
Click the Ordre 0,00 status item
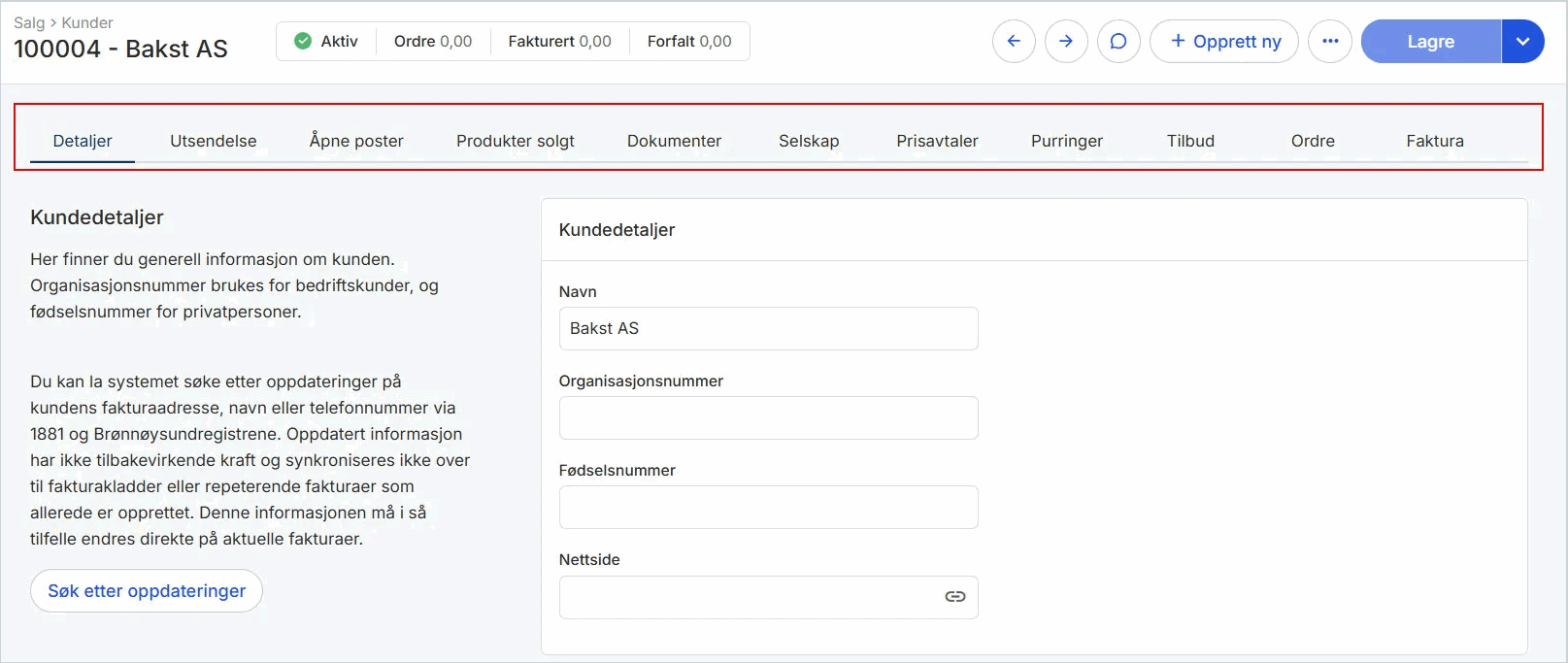433,41
